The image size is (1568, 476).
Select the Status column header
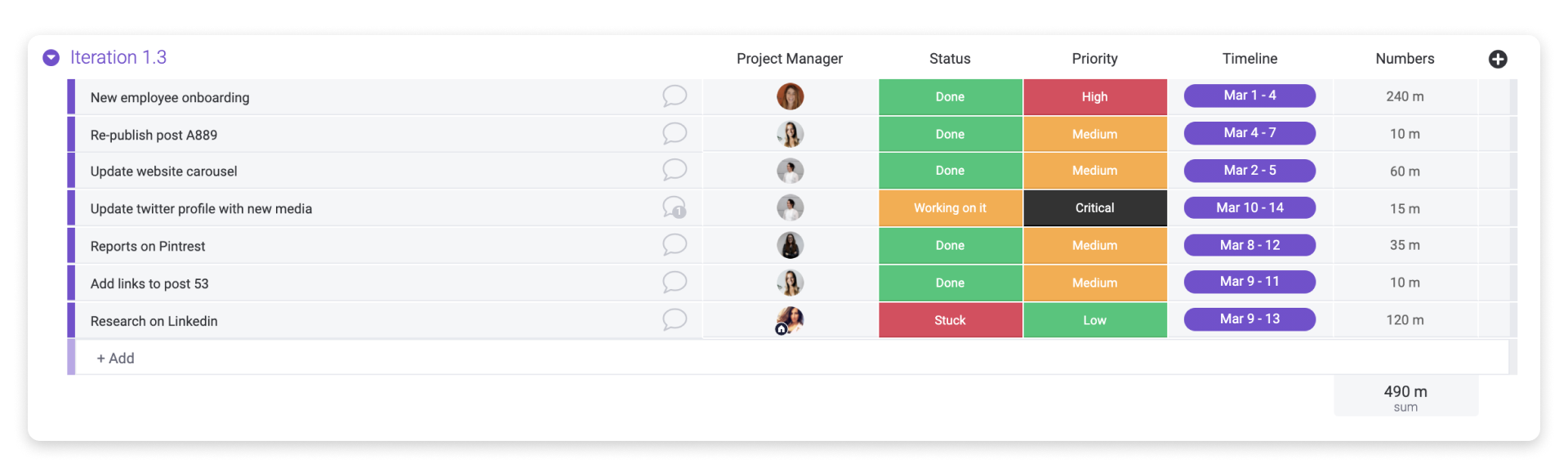(x=950, y=59)
